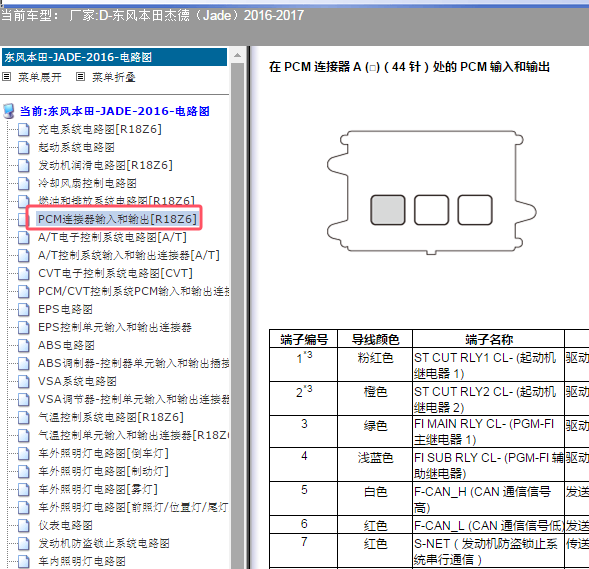The height and width of the screenshot is (569, 589).
Task: Click page icon beside 冷却风扇控制电路图
Action: tap(24, 183)
